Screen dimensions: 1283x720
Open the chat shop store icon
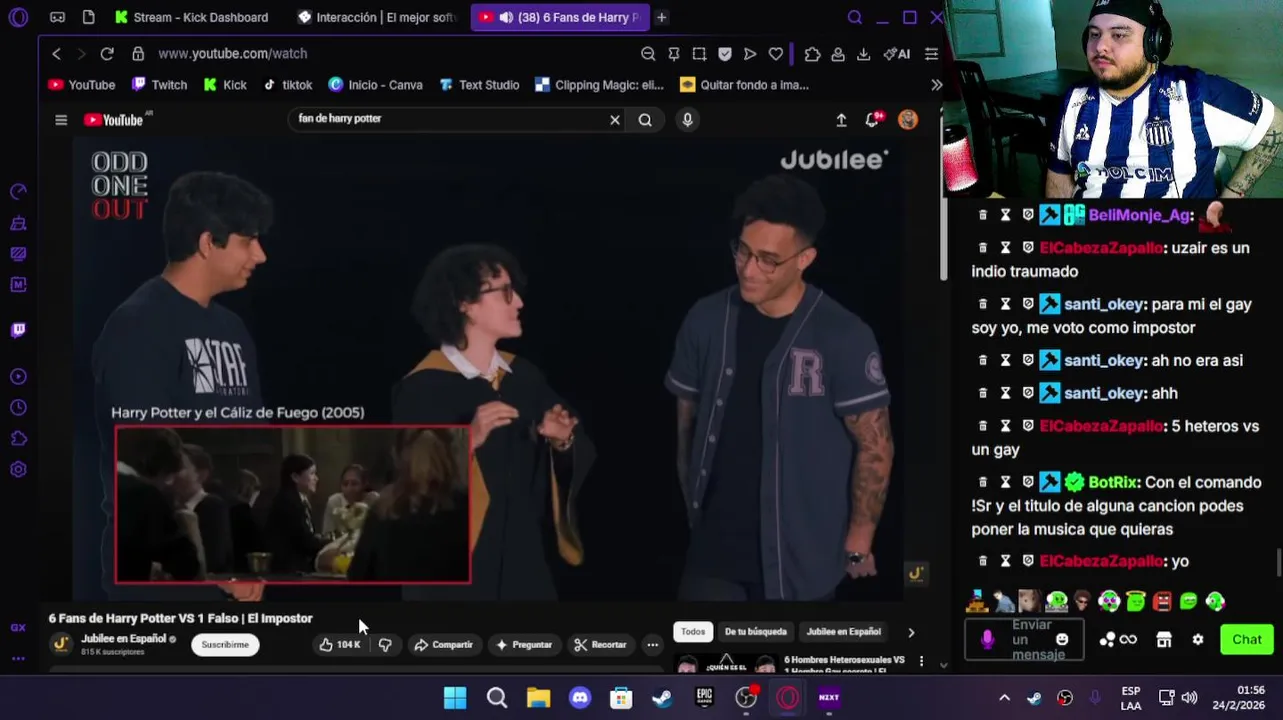tap(1164, 640)
